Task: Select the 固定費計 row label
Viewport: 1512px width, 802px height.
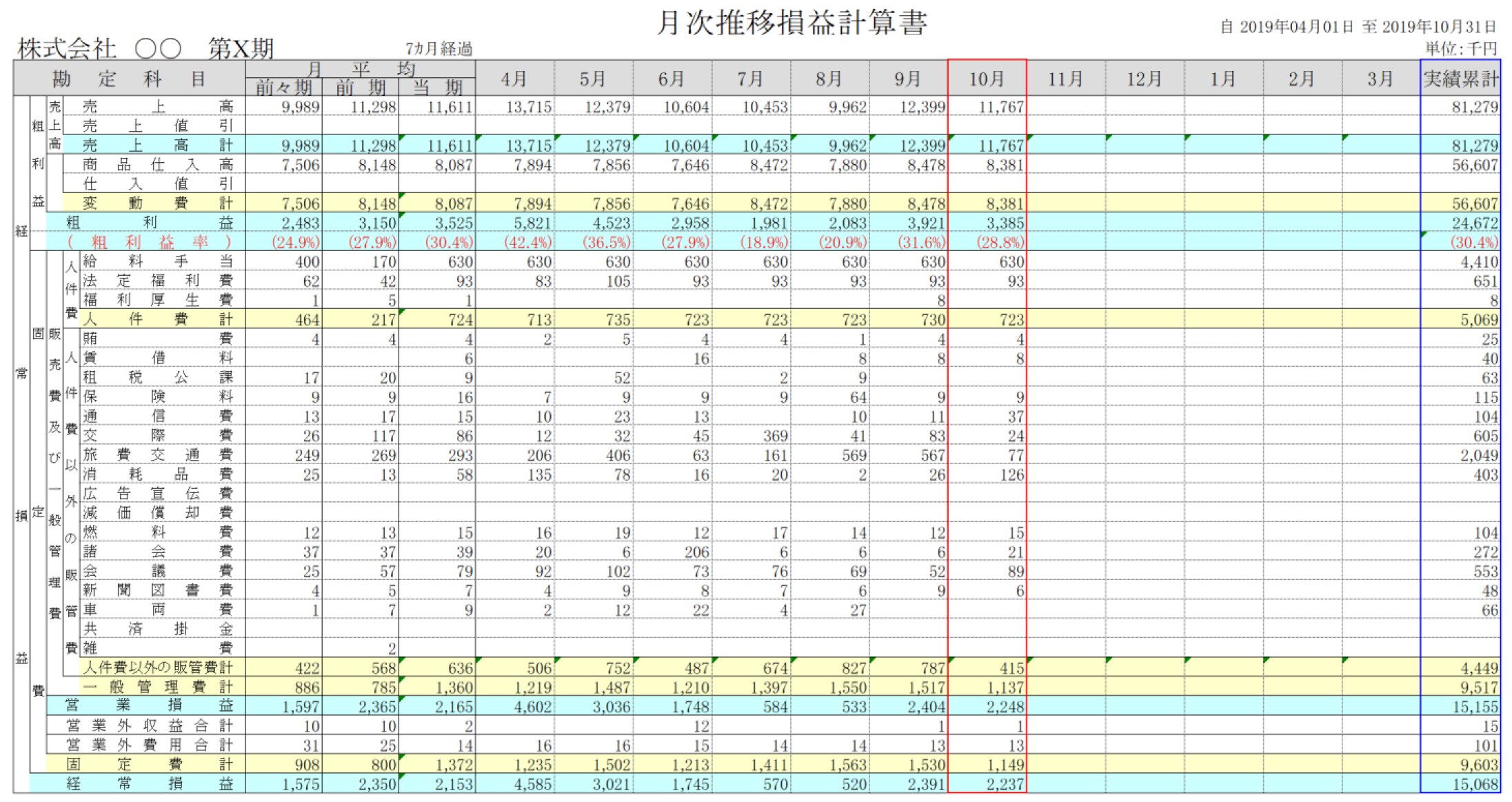Action: pos(149,764)
